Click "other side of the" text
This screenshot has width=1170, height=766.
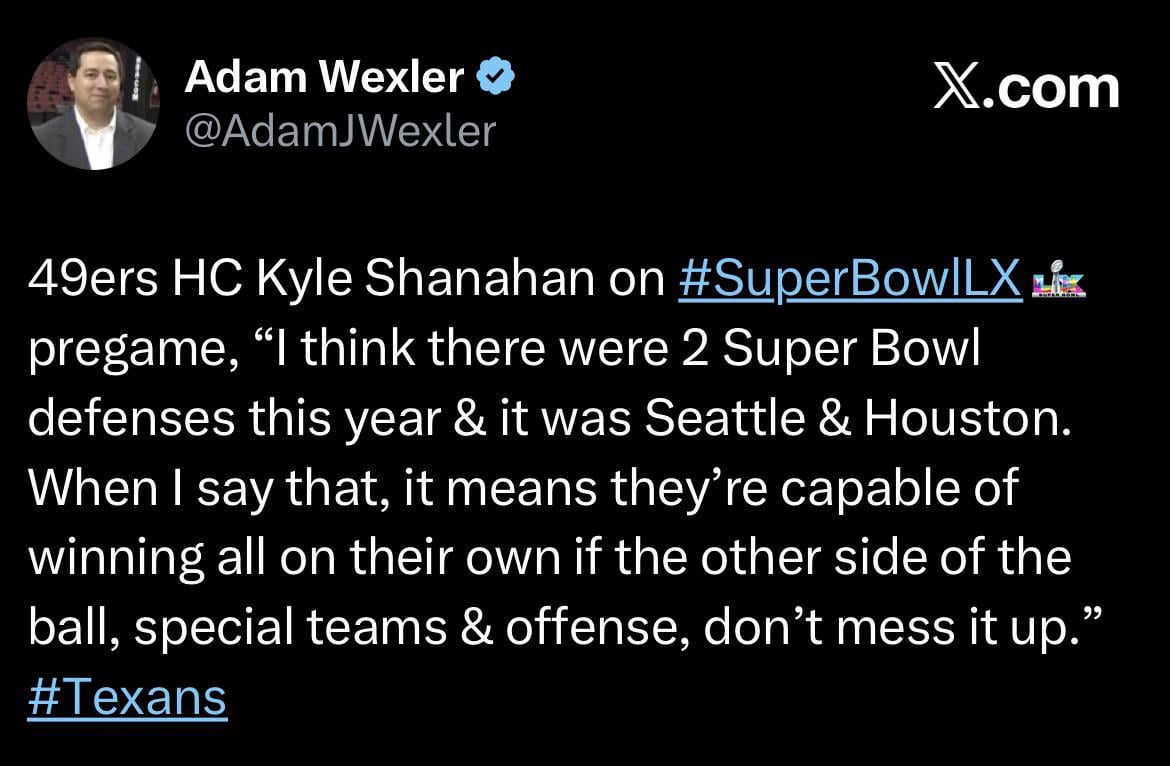[x=883, y=558]
